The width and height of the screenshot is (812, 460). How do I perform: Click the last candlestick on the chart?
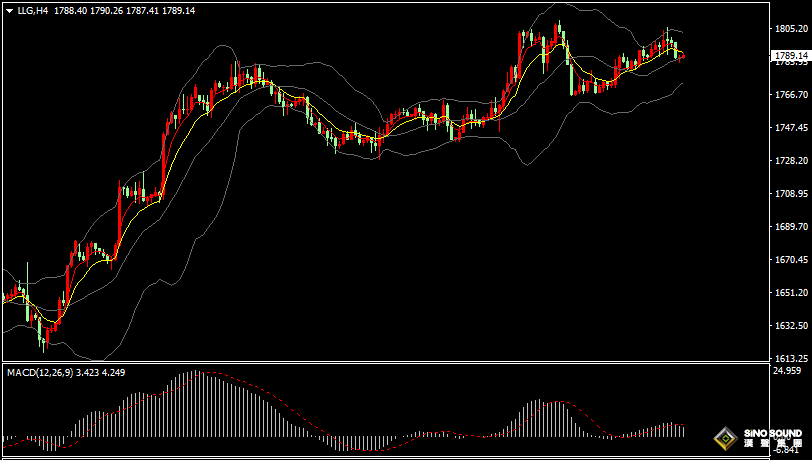[682, 55]
